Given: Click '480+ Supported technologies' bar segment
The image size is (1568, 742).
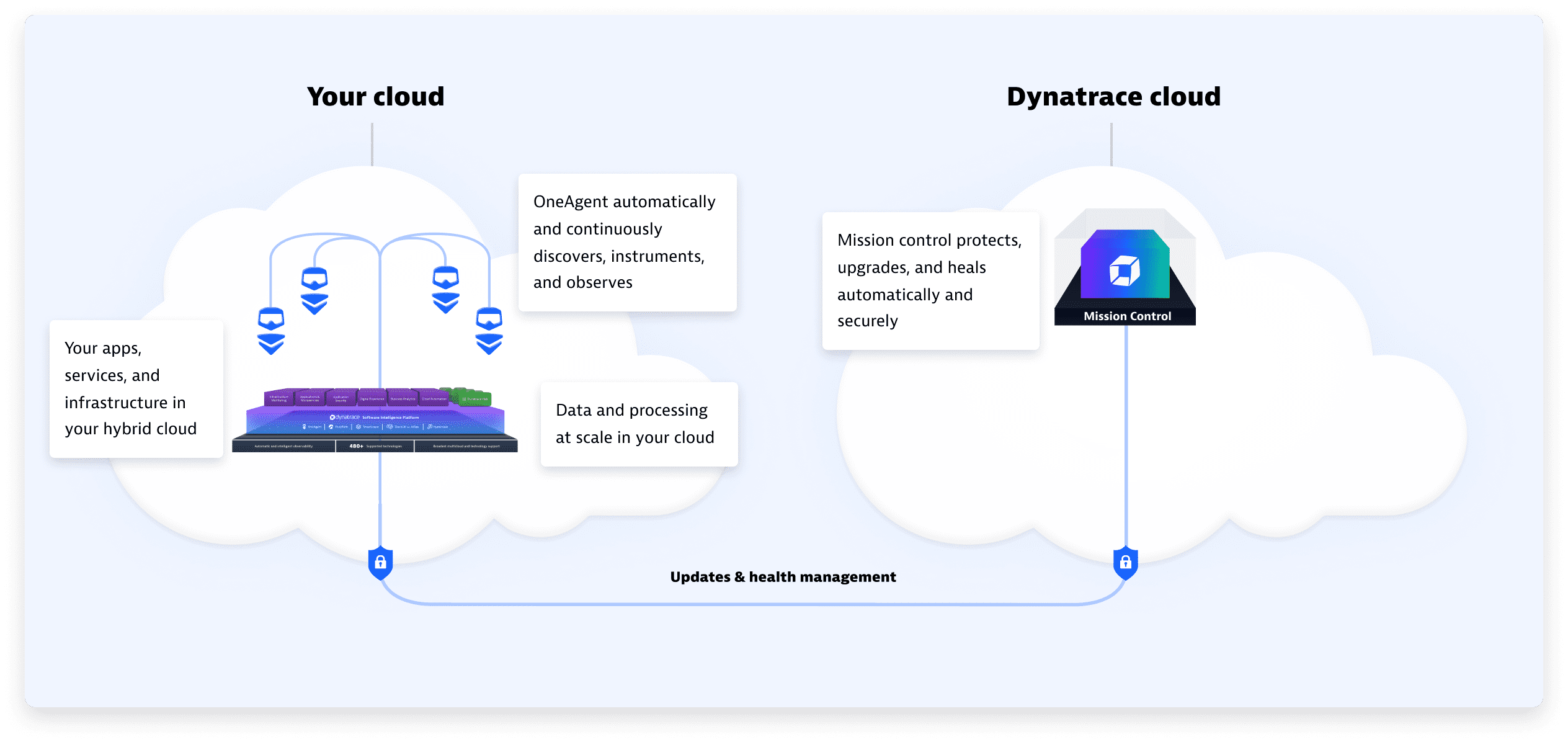Looking at the screenshot, I should 375,446.
